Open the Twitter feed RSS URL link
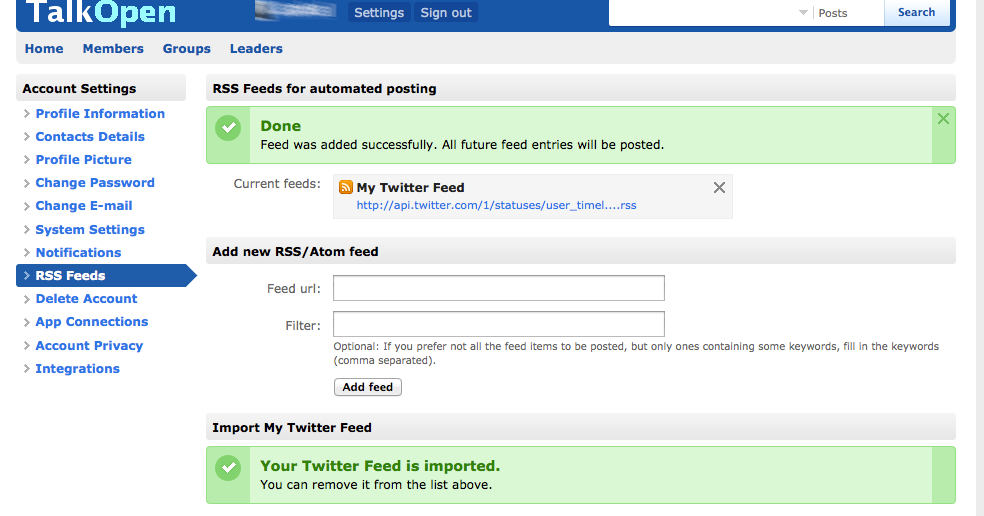This screenshot has height=516, width=984. click(x=496, y=205)
